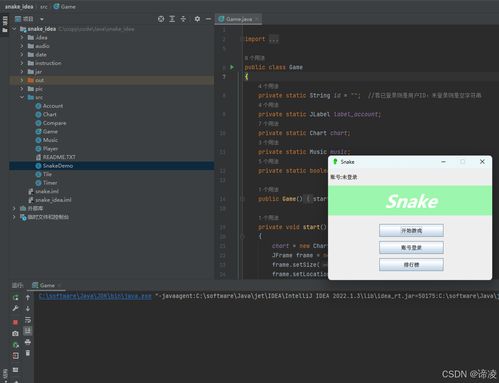Collapse all nodes in project tree
This screenshot has height=383, width=499.
pyautogui.click(x=183, y=19)
